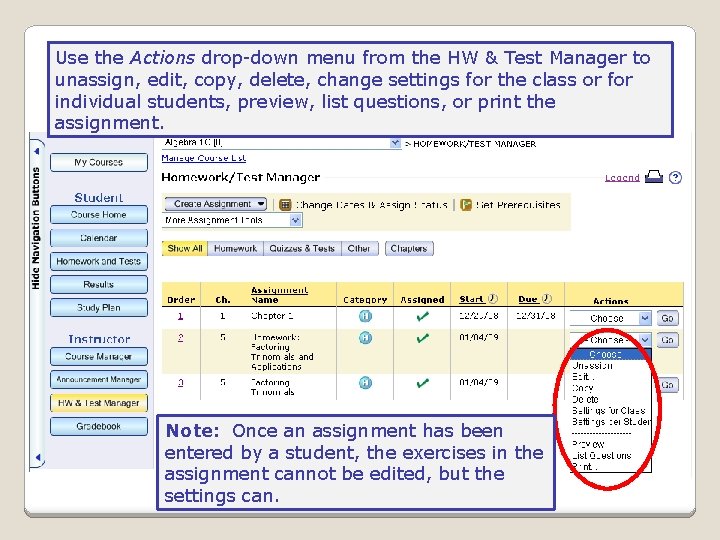The image size is (720, 540).
Task: Click the Change Dates & Assign Status icon
Action: pos(285,205)
